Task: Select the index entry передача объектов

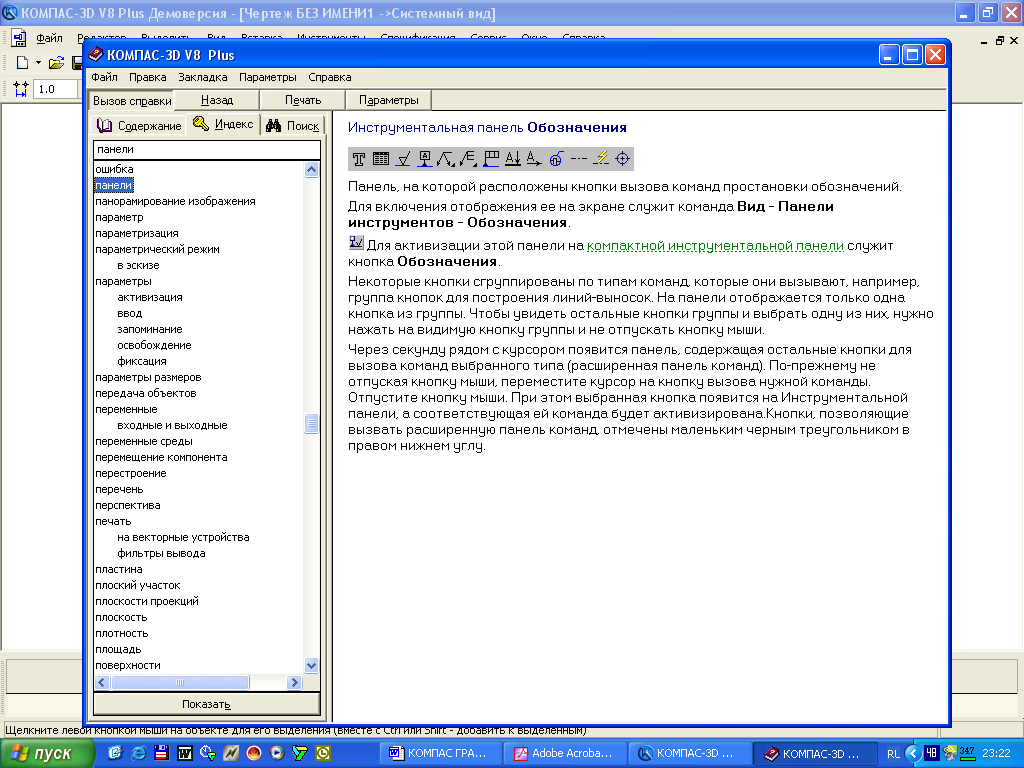Action: point(146,393)
